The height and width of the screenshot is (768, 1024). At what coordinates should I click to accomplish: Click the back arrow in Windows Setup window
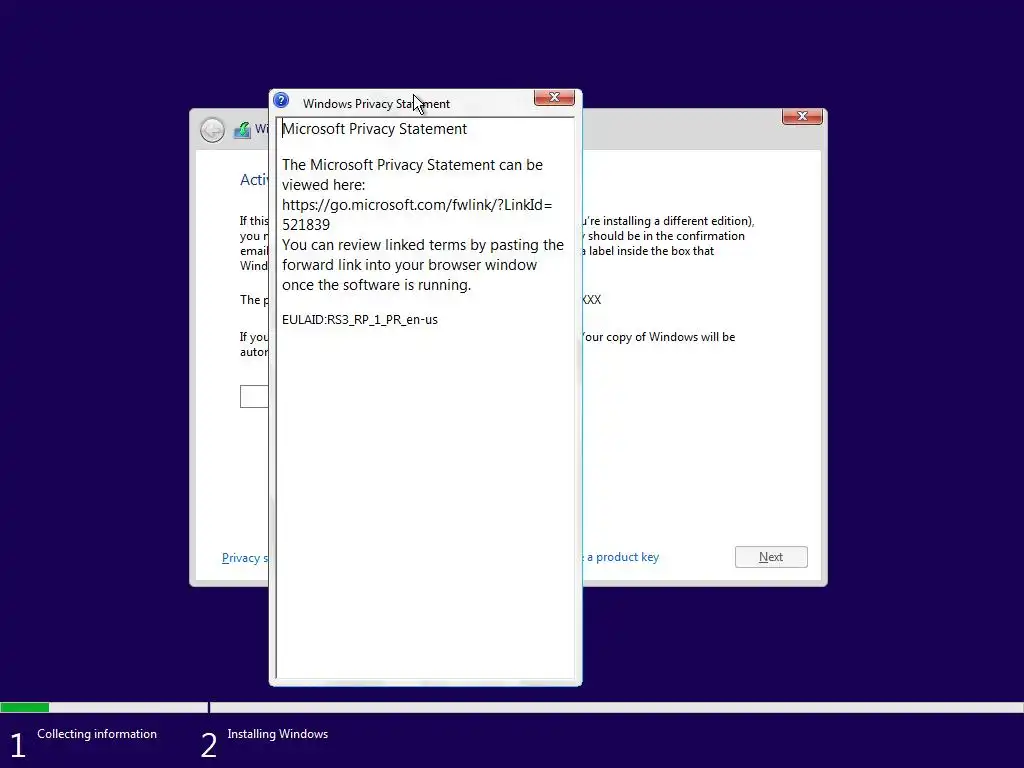pyautogui.click(x=212, y=130)
